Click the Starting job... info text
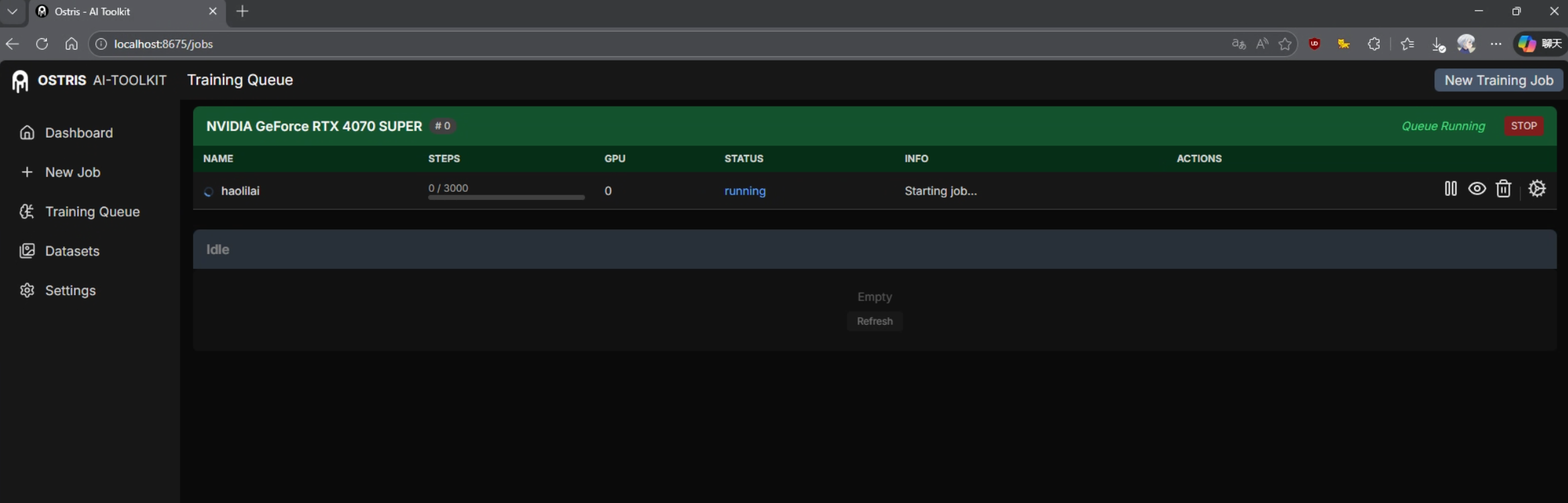 click(x=941, y=191)
